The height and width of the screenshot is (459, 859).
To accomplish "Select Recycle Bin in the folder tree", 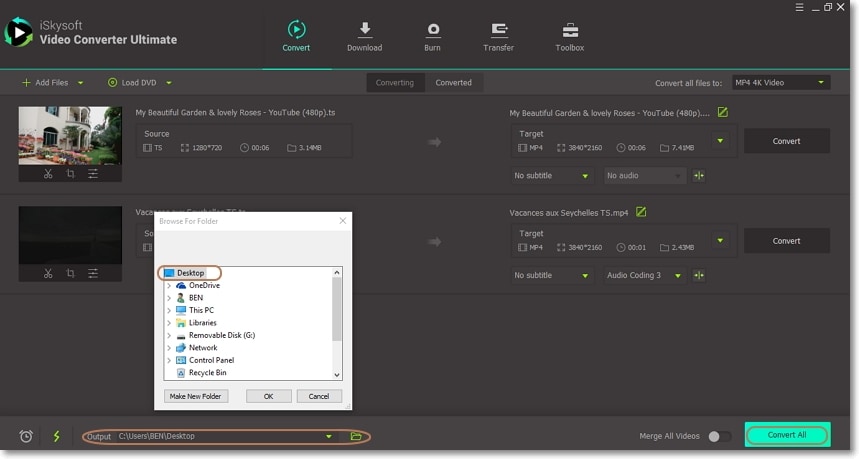I will (207, 372).
